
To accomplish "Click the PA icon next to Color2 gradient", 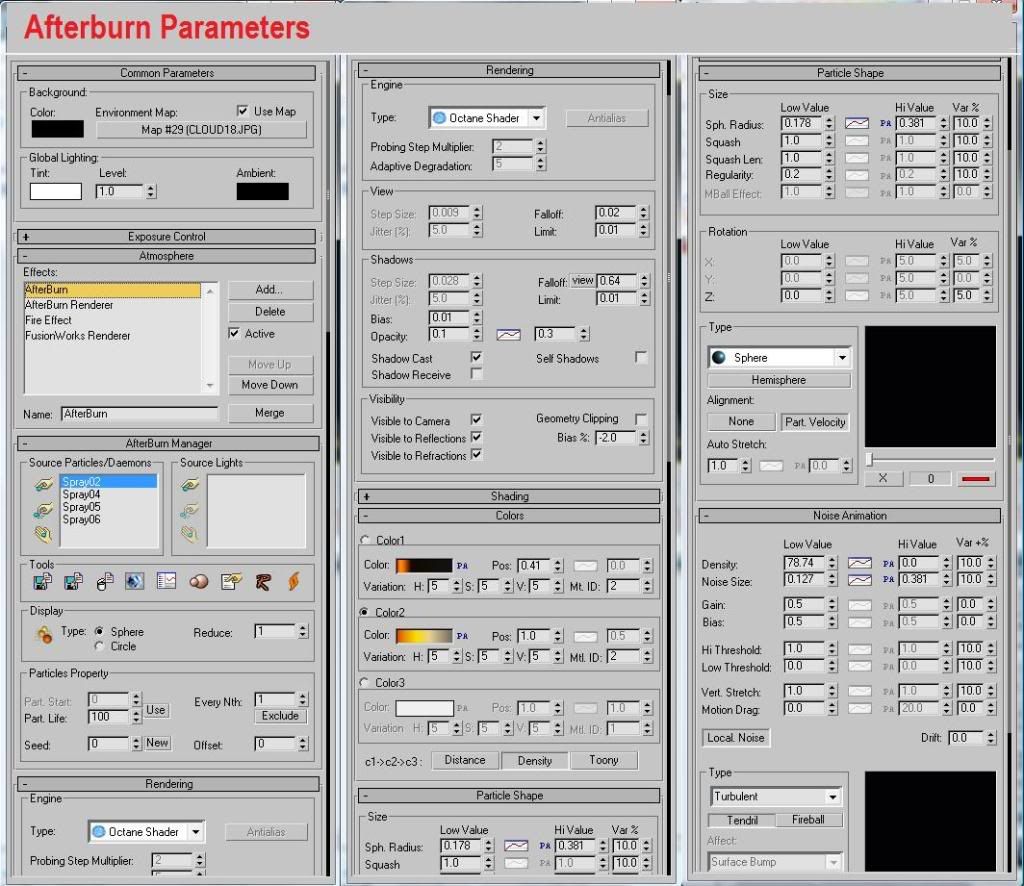I will (462, 636).
